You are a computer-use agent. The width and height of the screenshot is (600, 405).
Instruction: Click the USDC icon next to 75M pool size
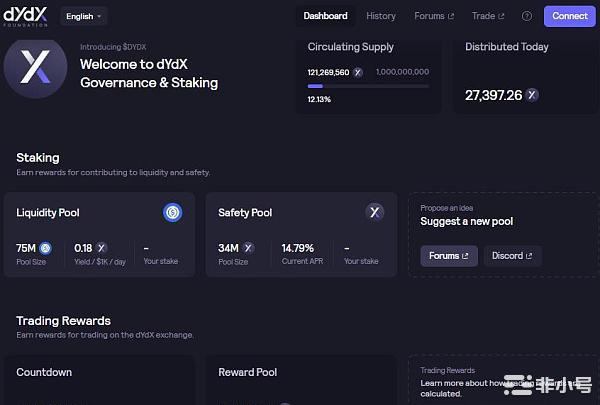[x=45, y=247]
